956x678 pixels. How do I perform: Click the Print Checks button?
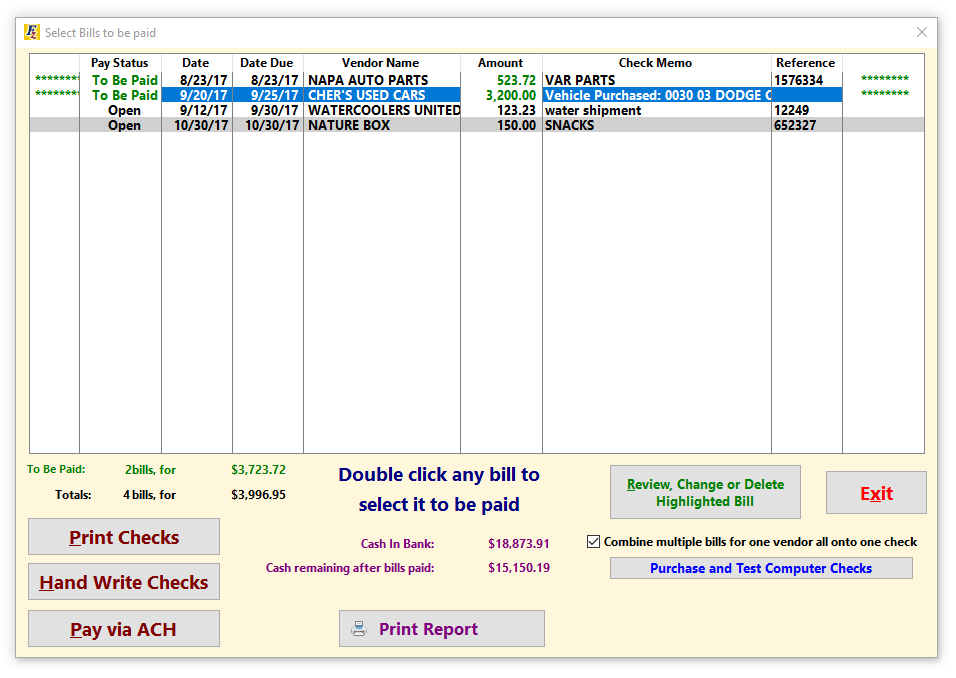(x=123, y=537)
